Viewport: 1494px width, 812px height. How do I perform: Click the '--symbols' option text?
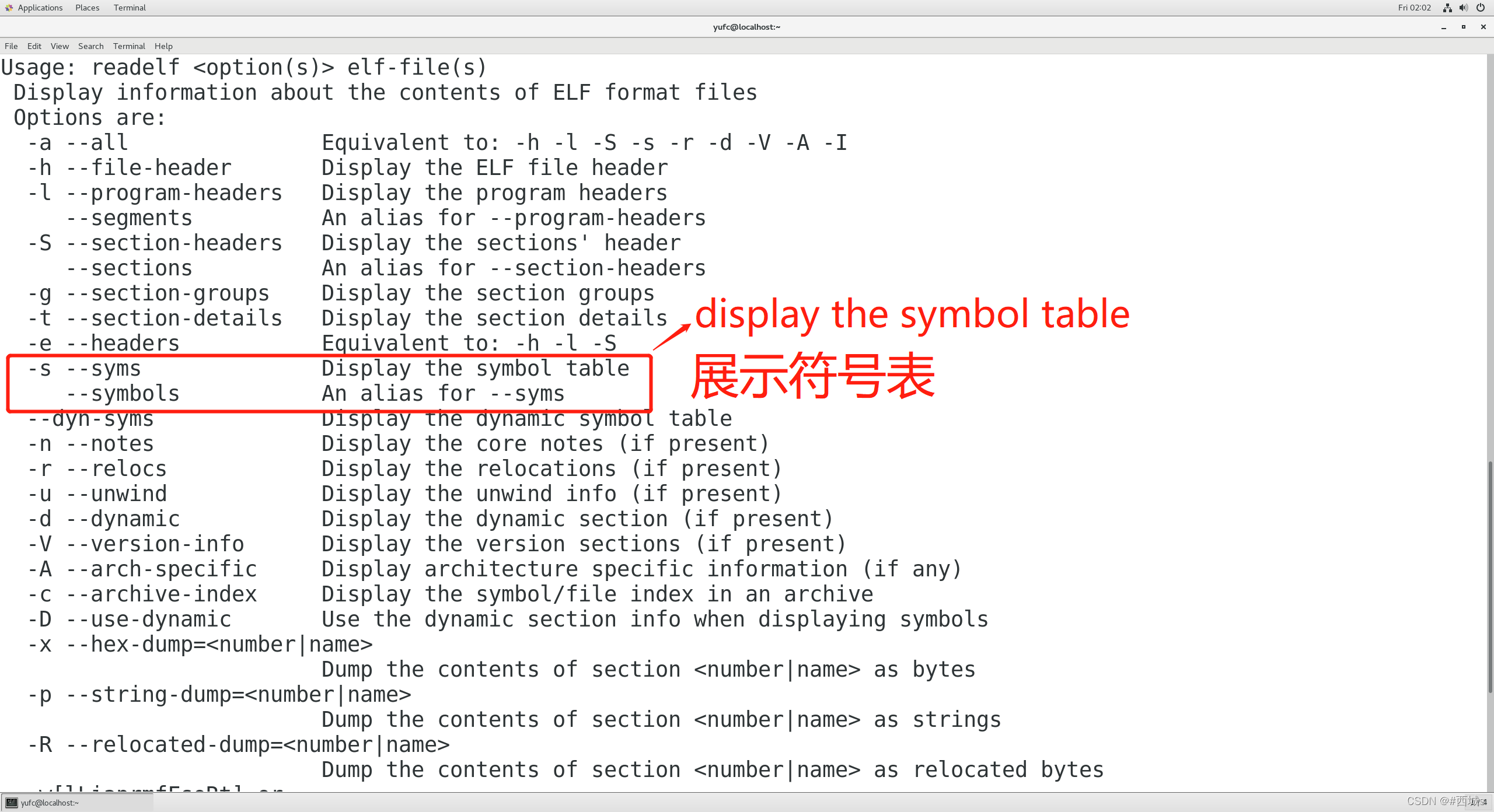click(123, 394)
